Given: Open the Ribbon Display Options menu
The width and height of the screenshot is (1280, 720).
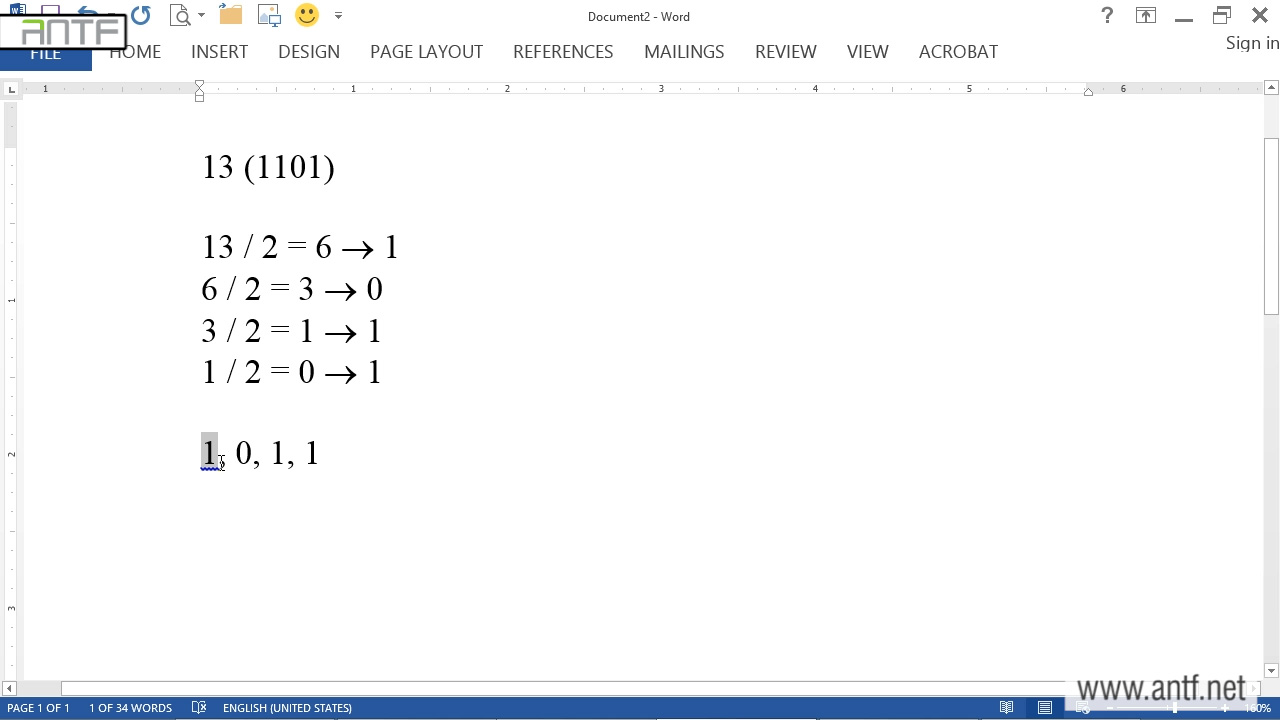Looking at the screenshot, I should [1145, 15].
